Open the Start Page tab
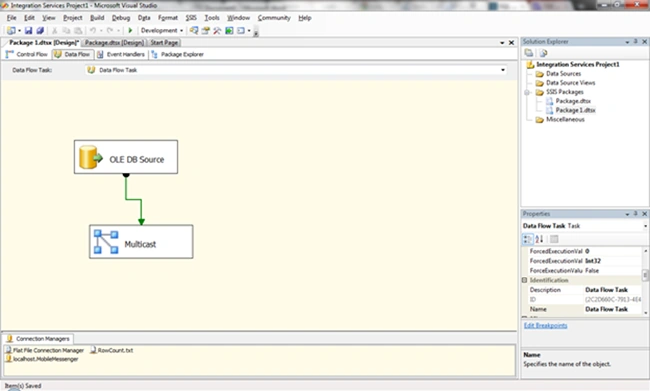This screenshot has width=650, height=391. coord(164,43)
